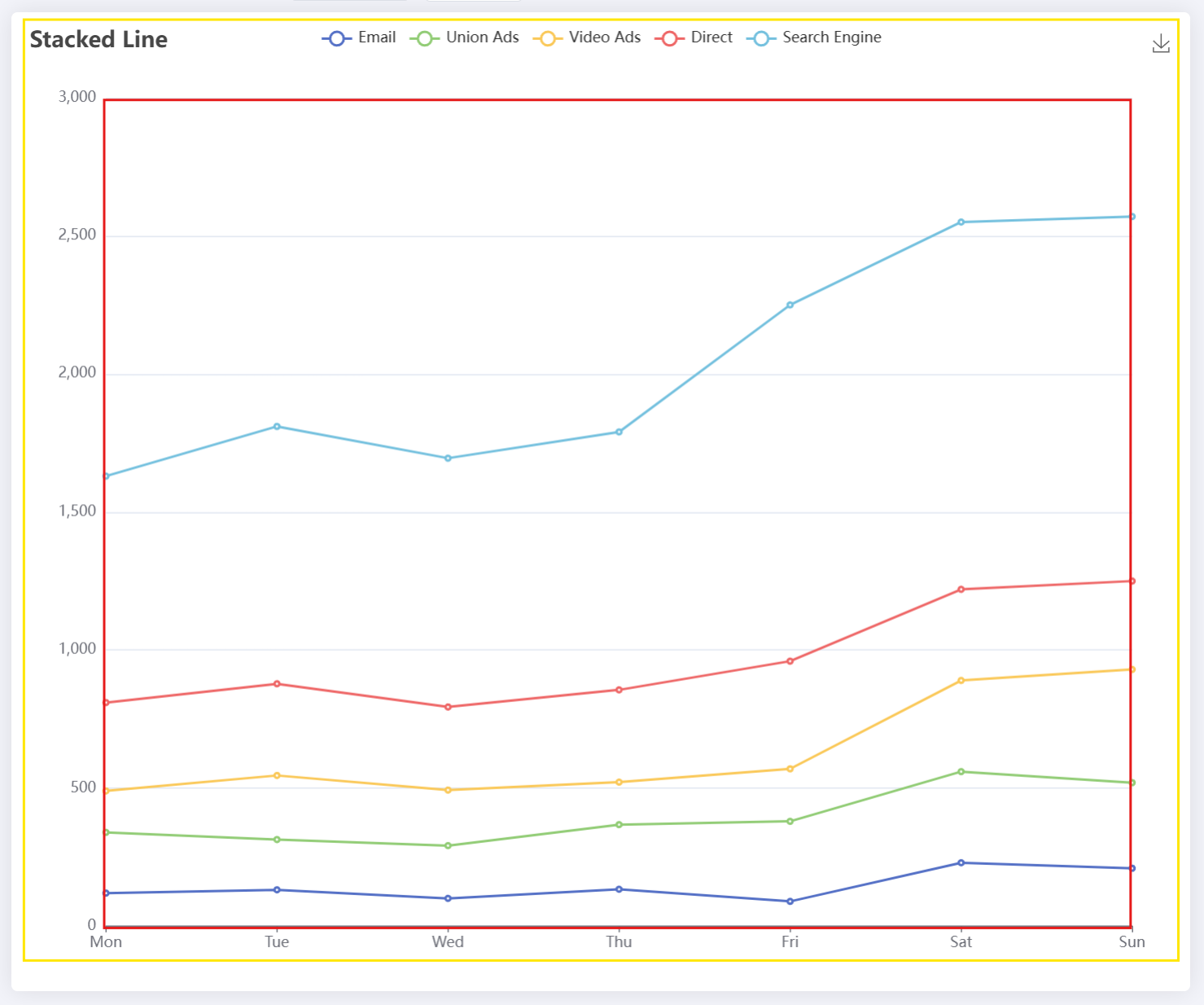This screenshot has width=1204, height=1005.
Task: Click Email data point on Fri
Action: 790,902
